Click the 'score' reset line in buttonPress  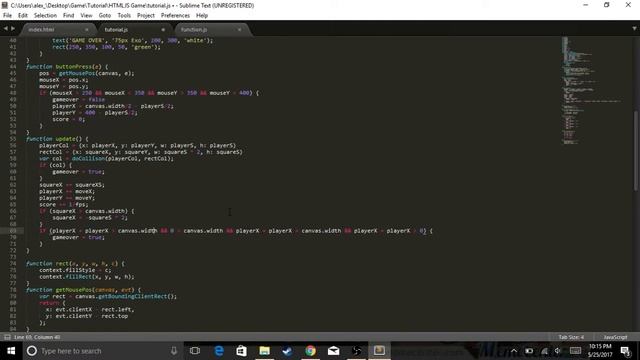tap(69, 119)
